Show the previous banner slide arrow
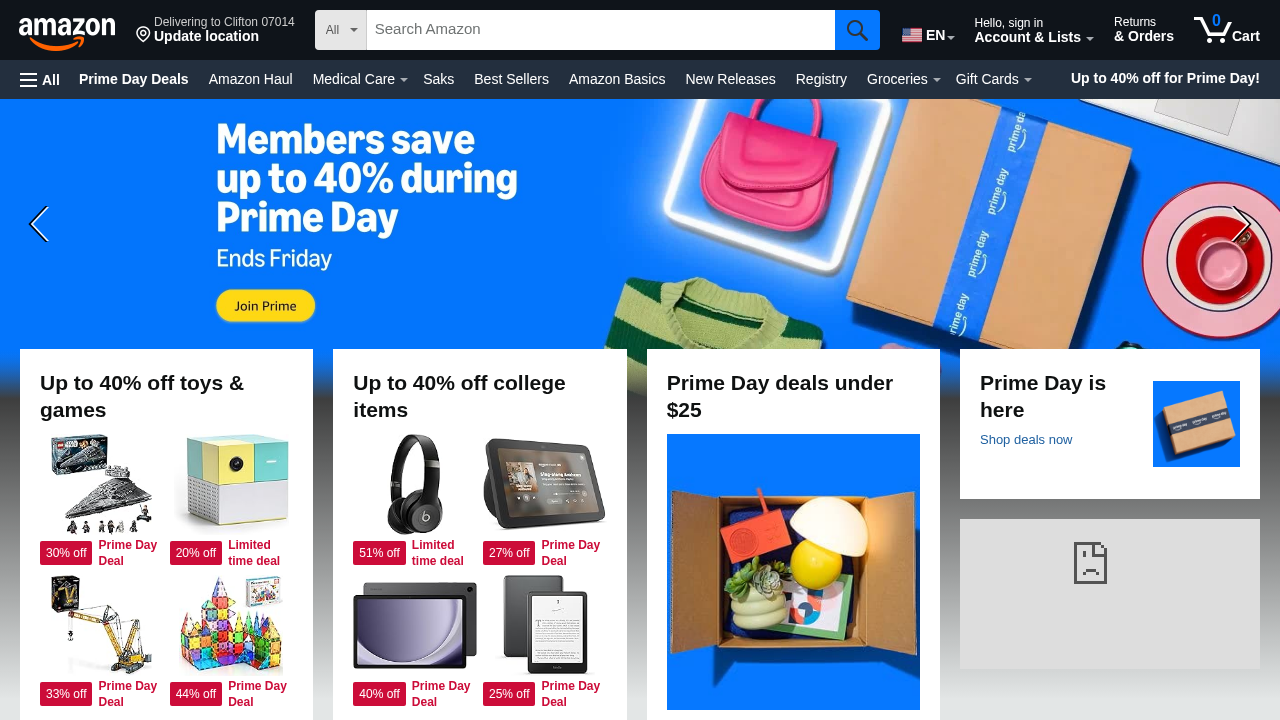The width and height of the screenshot is (1280, 720). [39, 224]
